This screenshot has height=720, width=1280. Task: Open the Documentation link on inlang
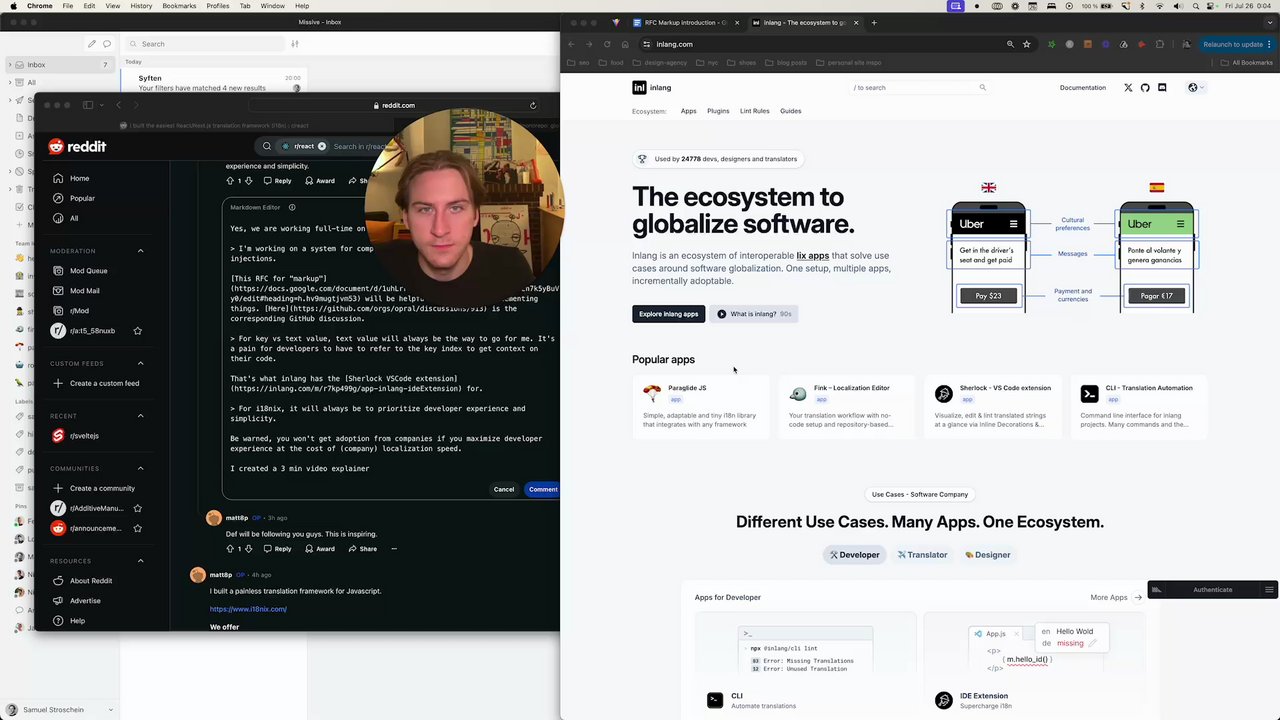pyautogui.click(x=1083, y=88)
